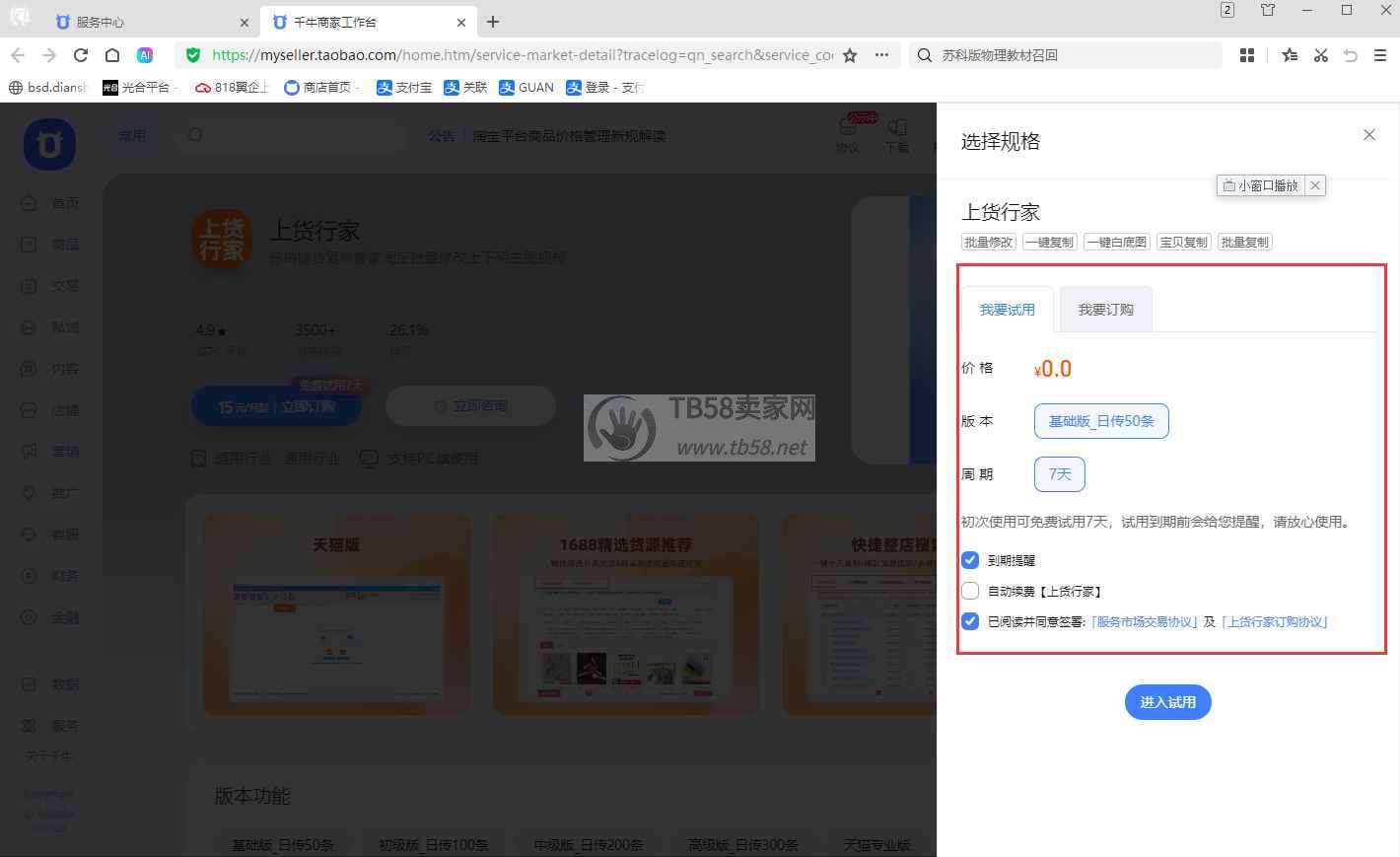The height and width of the screenshot is (857, 1400).
Task: Click the browser address bar URL
Action: pyautogui.click(x=523, y=55)
